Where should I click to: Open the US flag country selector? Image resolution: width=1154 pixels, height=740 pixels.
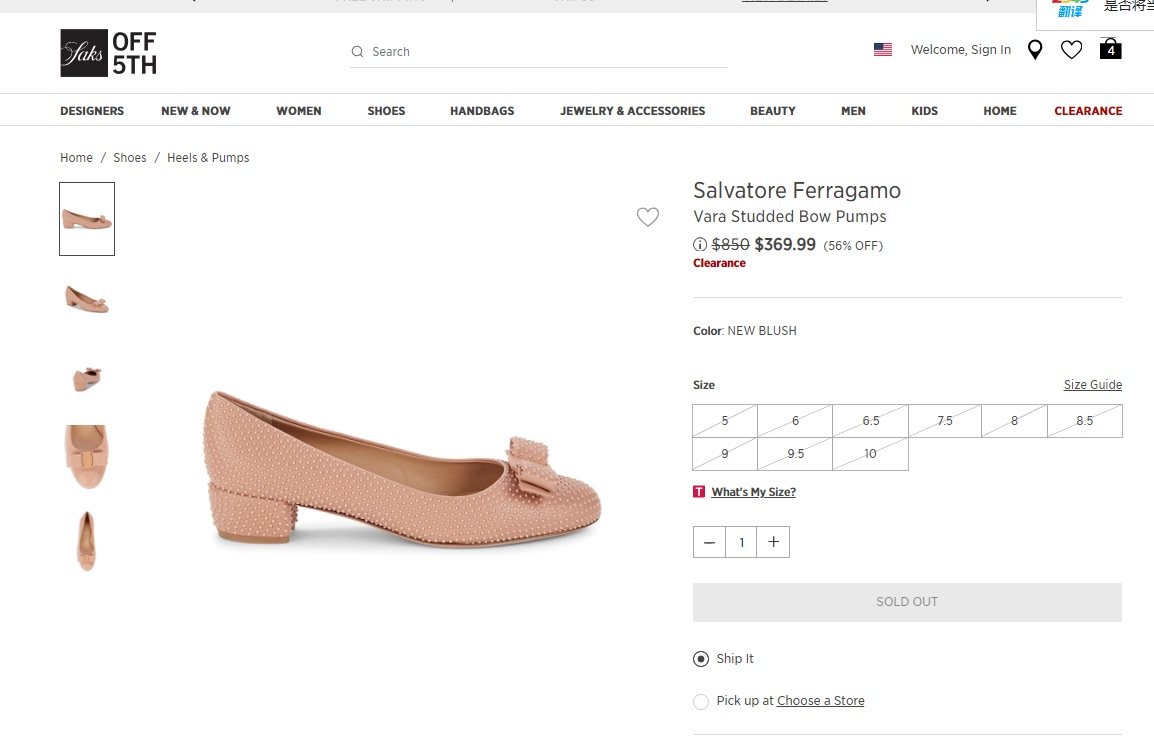pyautogui.click(x=882, y=50)
